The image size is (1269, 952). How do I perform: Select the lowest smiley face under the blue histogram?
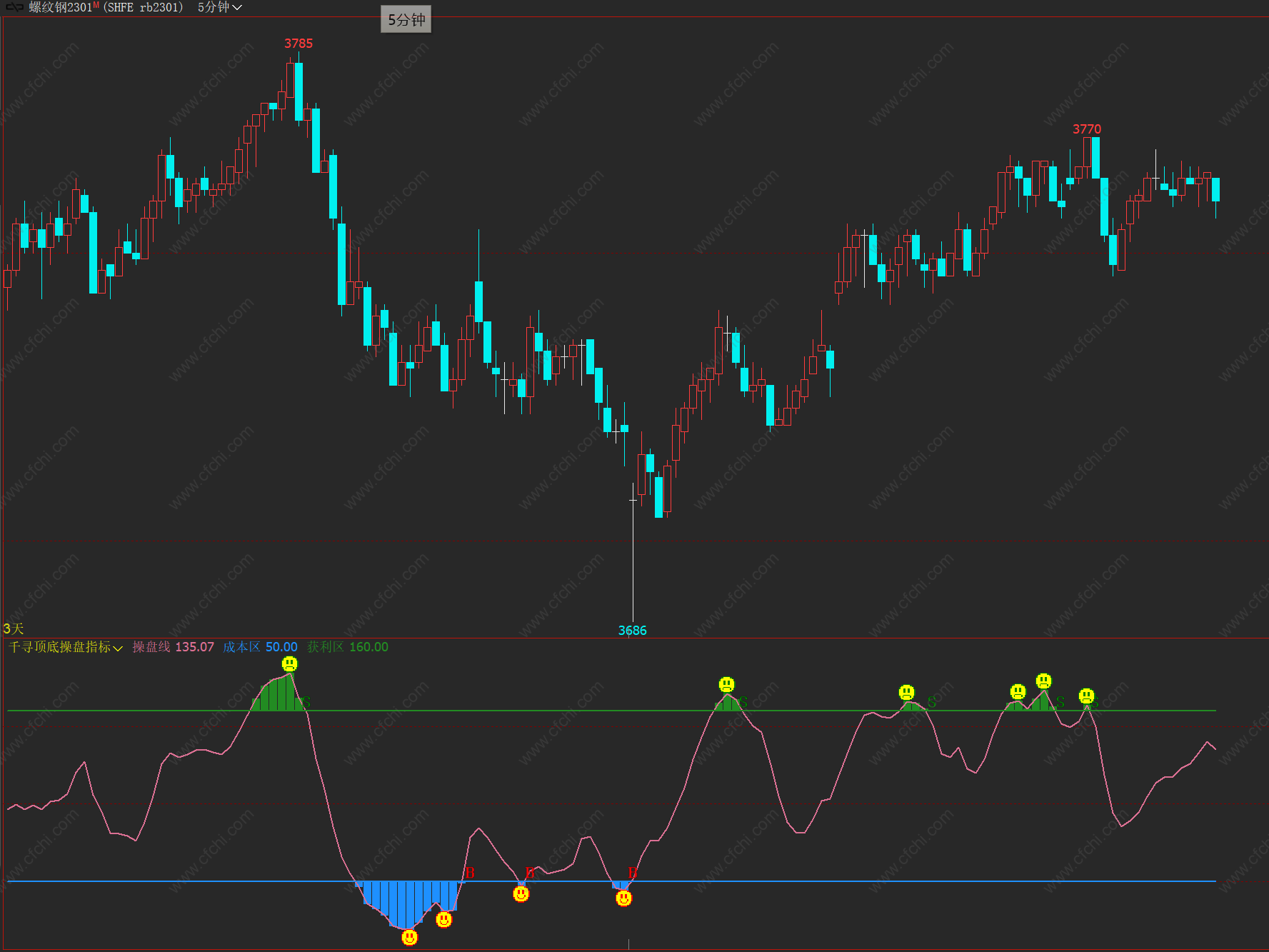point(409,937)
